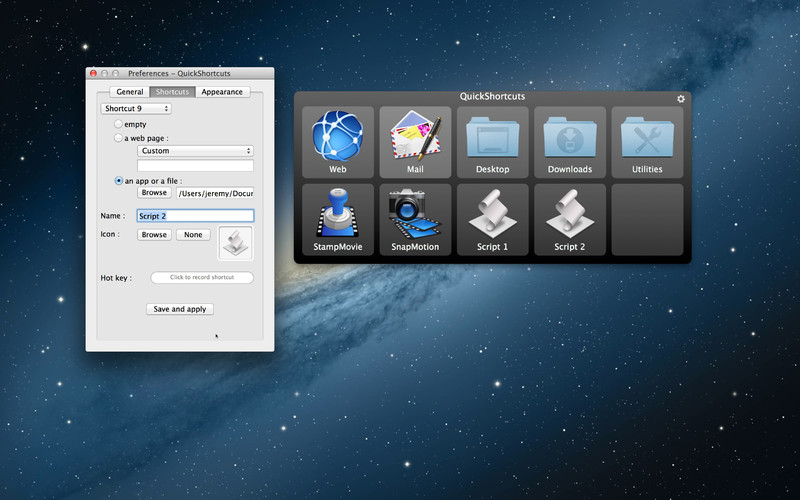Screen dimensions: 800x500
Task: Open the Shortcut 9 dropdown
Action: (136, 109)
